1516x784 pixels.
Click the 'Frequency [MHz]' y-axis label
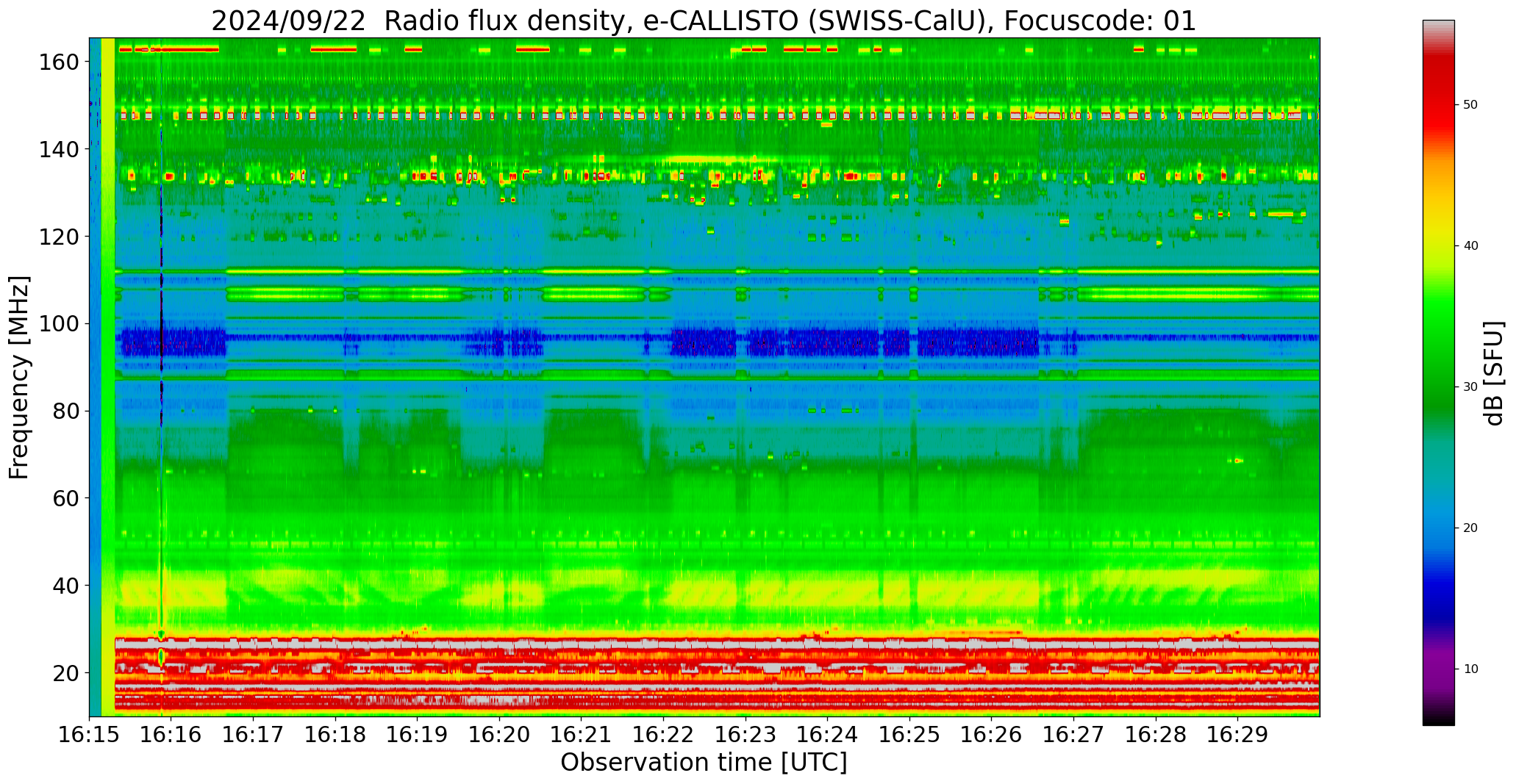click(x=19, y=377)
